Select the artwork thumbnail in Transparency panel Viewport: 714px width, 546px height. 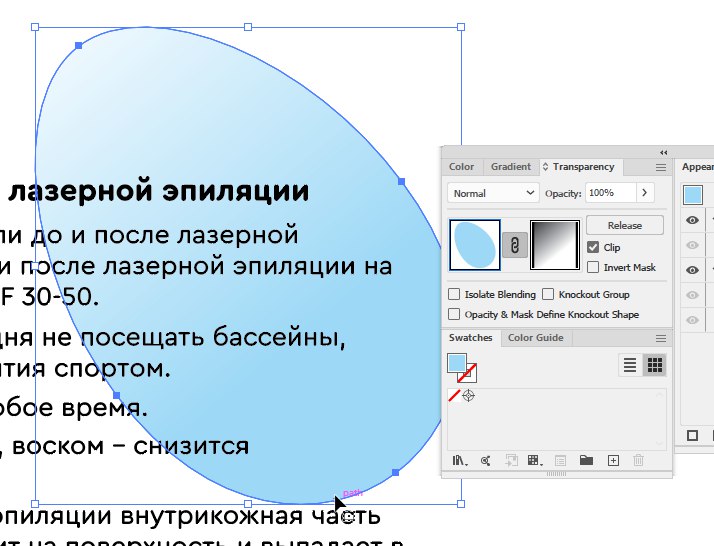pyautogui.click(x=475, y=245)
